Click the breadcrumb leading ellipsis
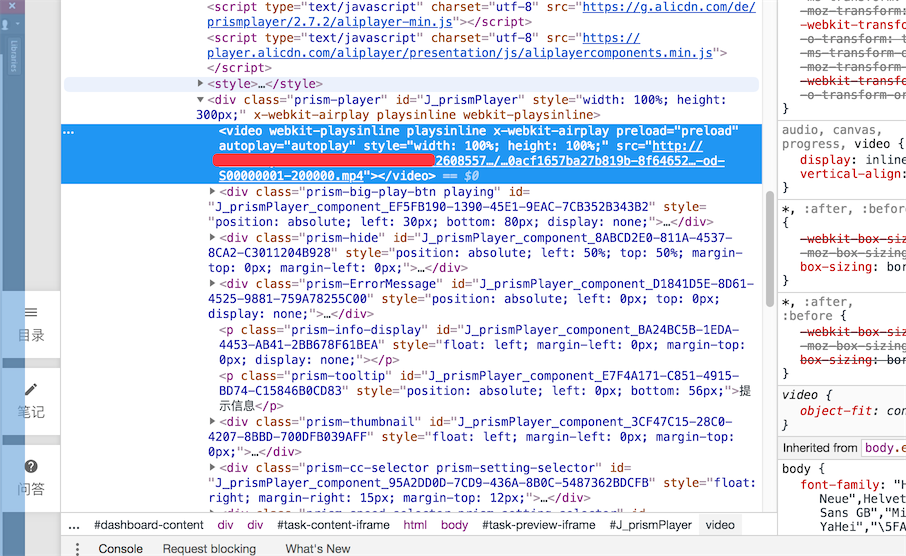 coord(74,525)
